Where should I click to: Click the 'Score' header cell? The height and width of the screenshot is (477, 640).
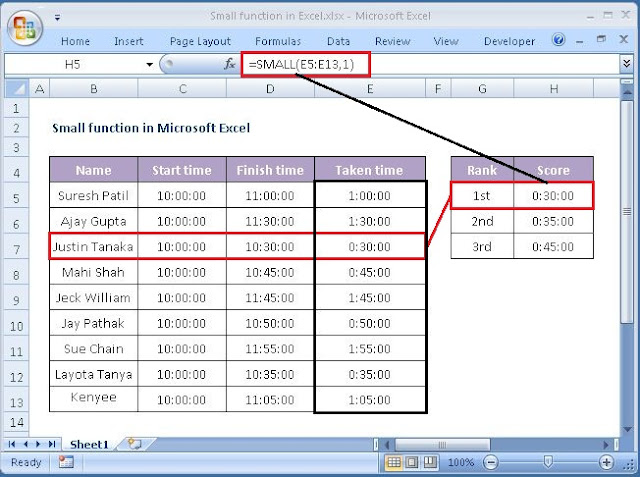553,170
